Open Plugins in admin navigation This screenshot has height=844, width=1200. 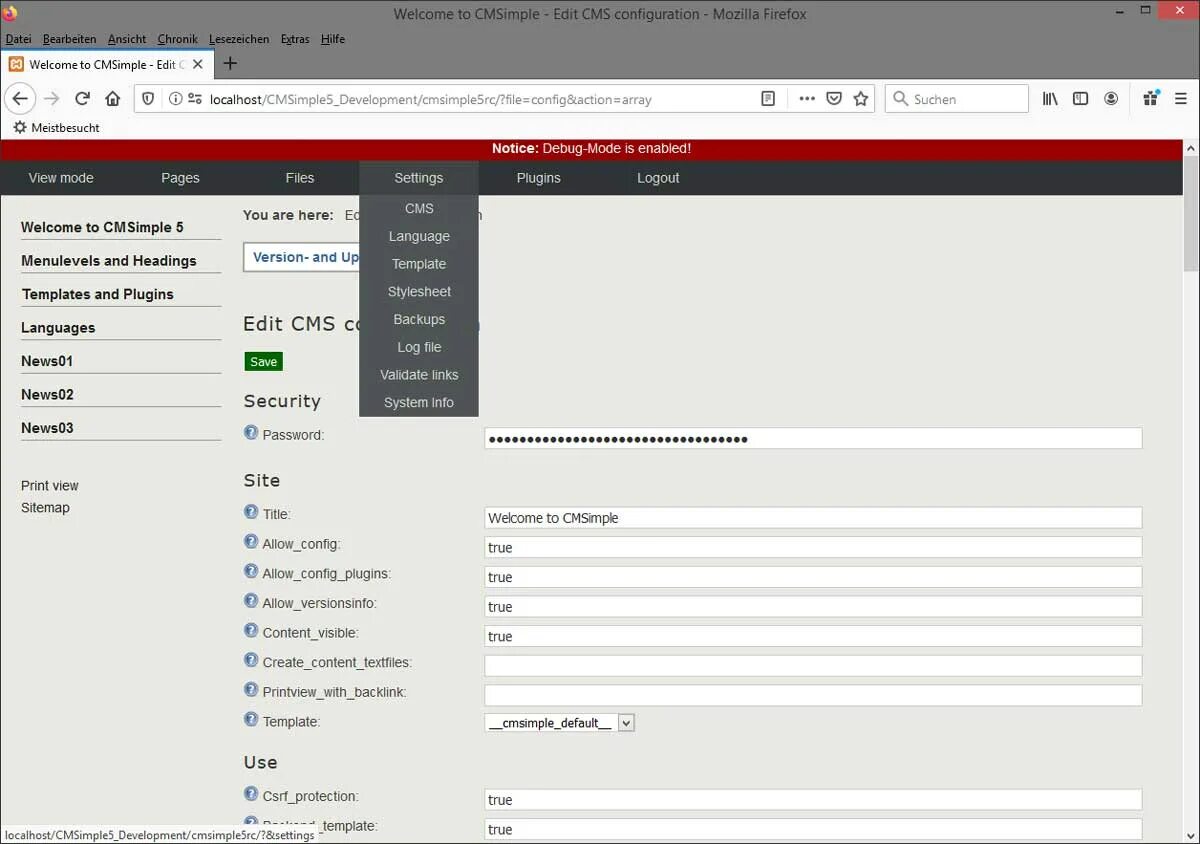point(538,178)
